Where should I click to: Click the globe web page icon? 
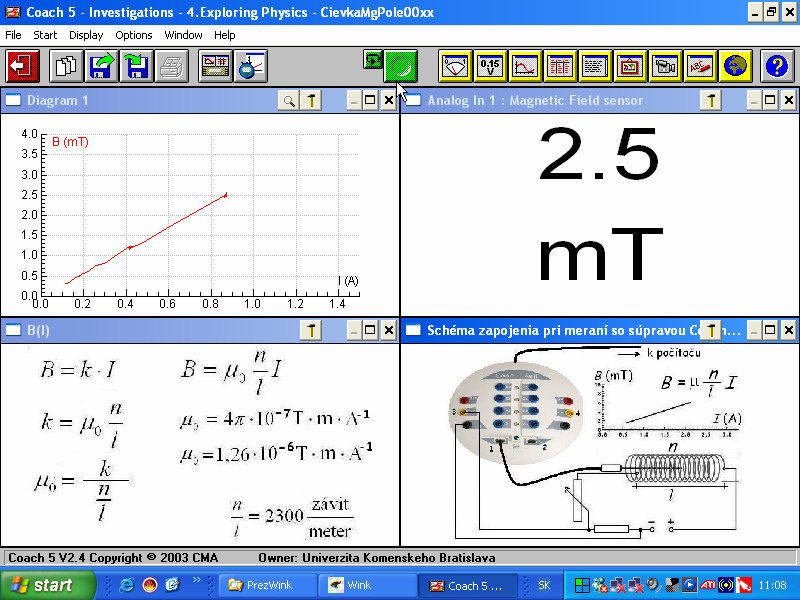coord(735,66)
